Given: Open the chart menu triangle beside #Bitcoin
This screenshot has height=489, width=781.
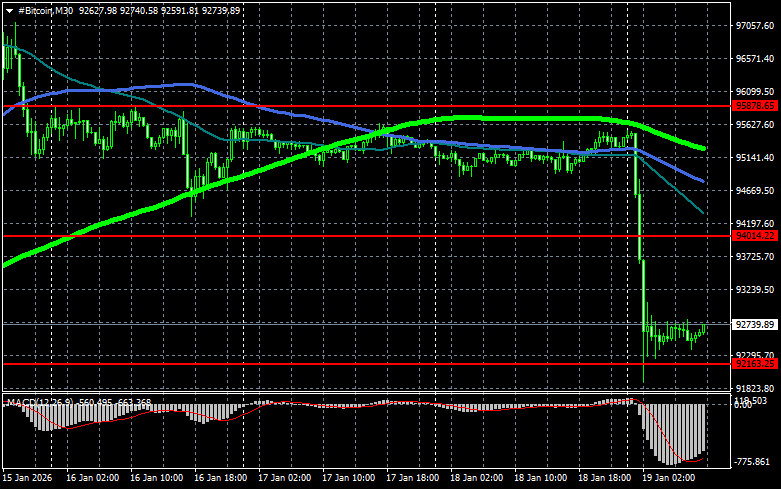Looking at the screenshot, I should coord(9,9).
